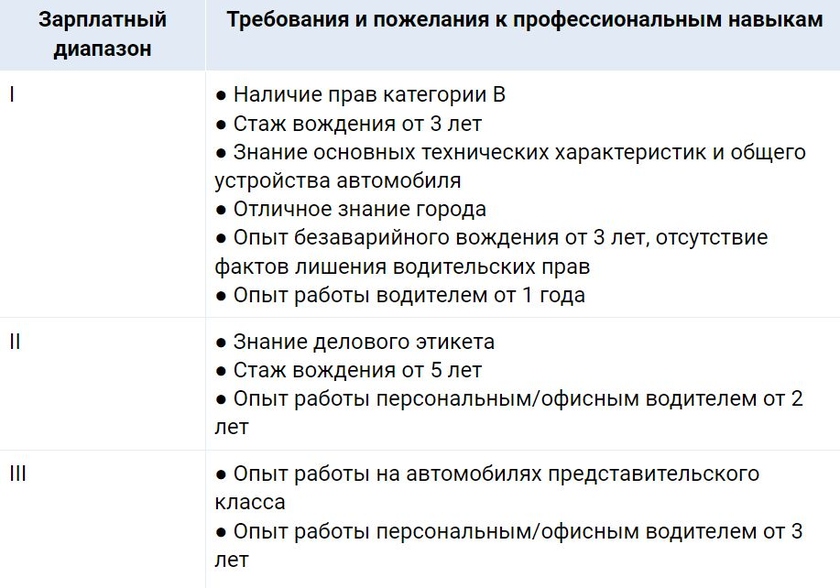Click the text "Стаж вождения от 5 лет"
840x588 pixels.
click(357, 370)
